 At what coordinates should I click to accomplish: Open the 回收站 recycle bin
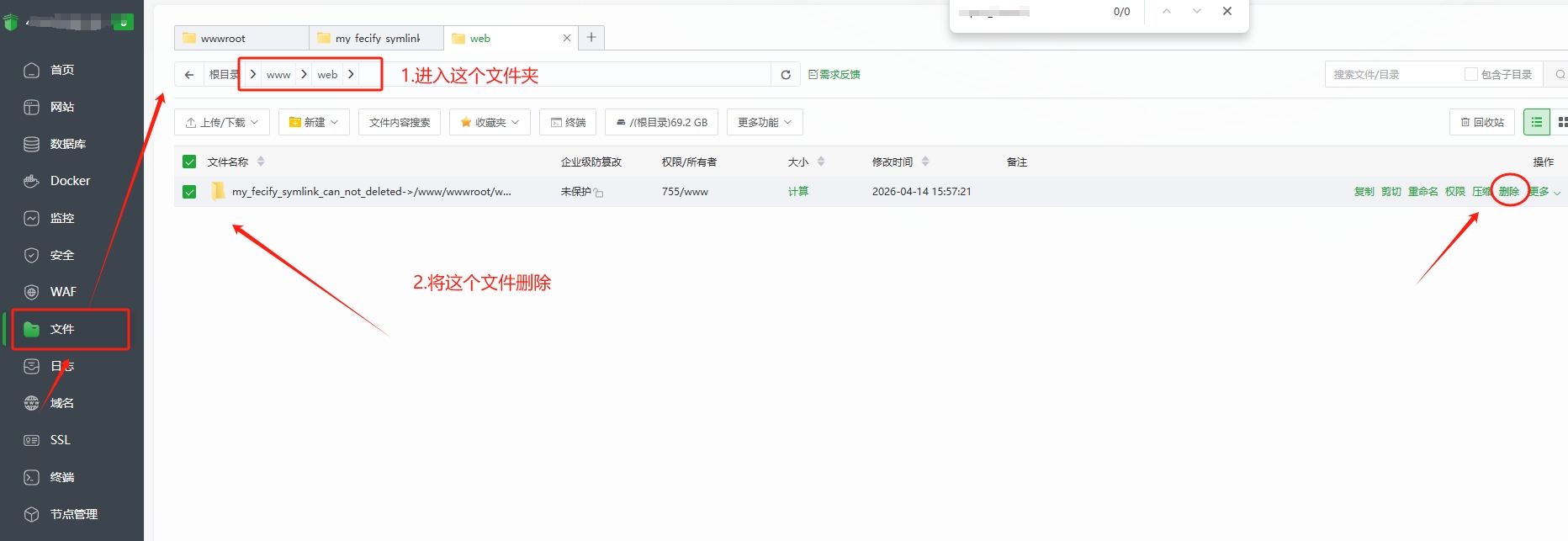pyautogui.click(x=1481, y=122)
